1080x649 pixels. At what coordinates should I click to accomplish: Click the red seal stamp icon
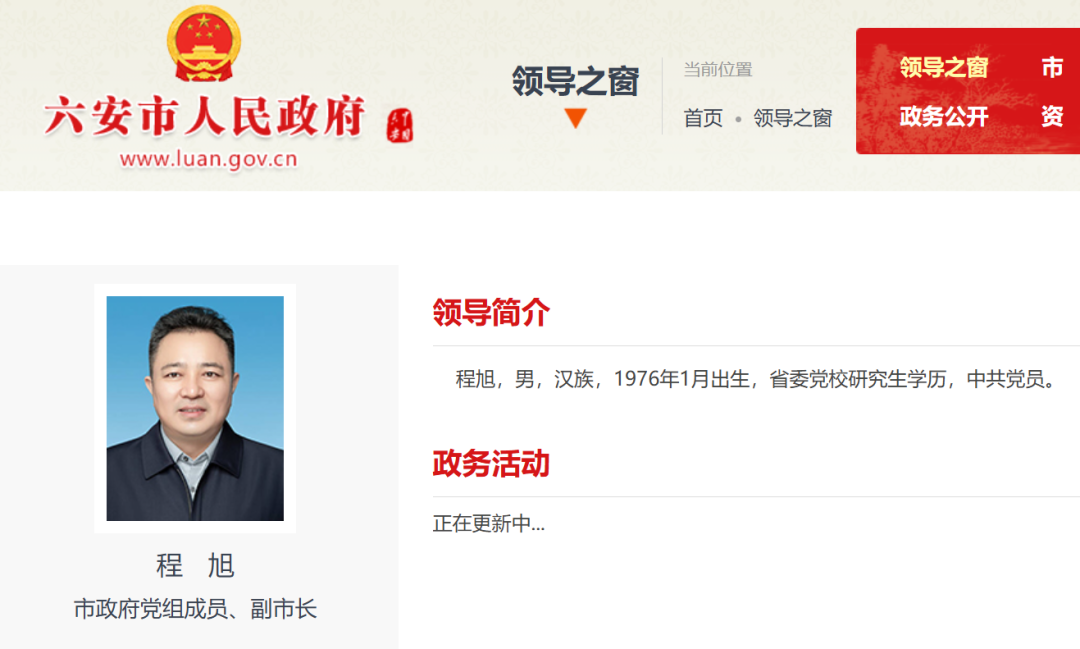(x=400, y=126)
